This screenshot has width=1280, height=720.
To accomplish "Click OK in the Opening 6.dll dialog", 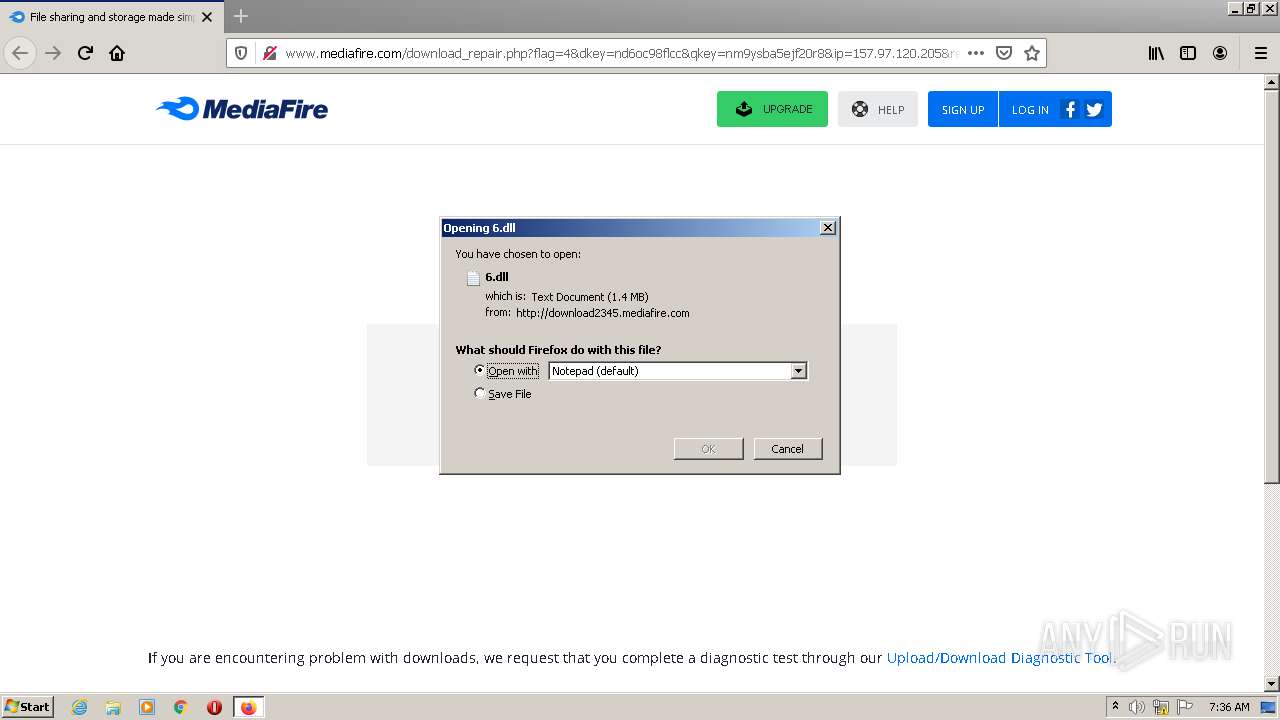I will pos(708,449).
